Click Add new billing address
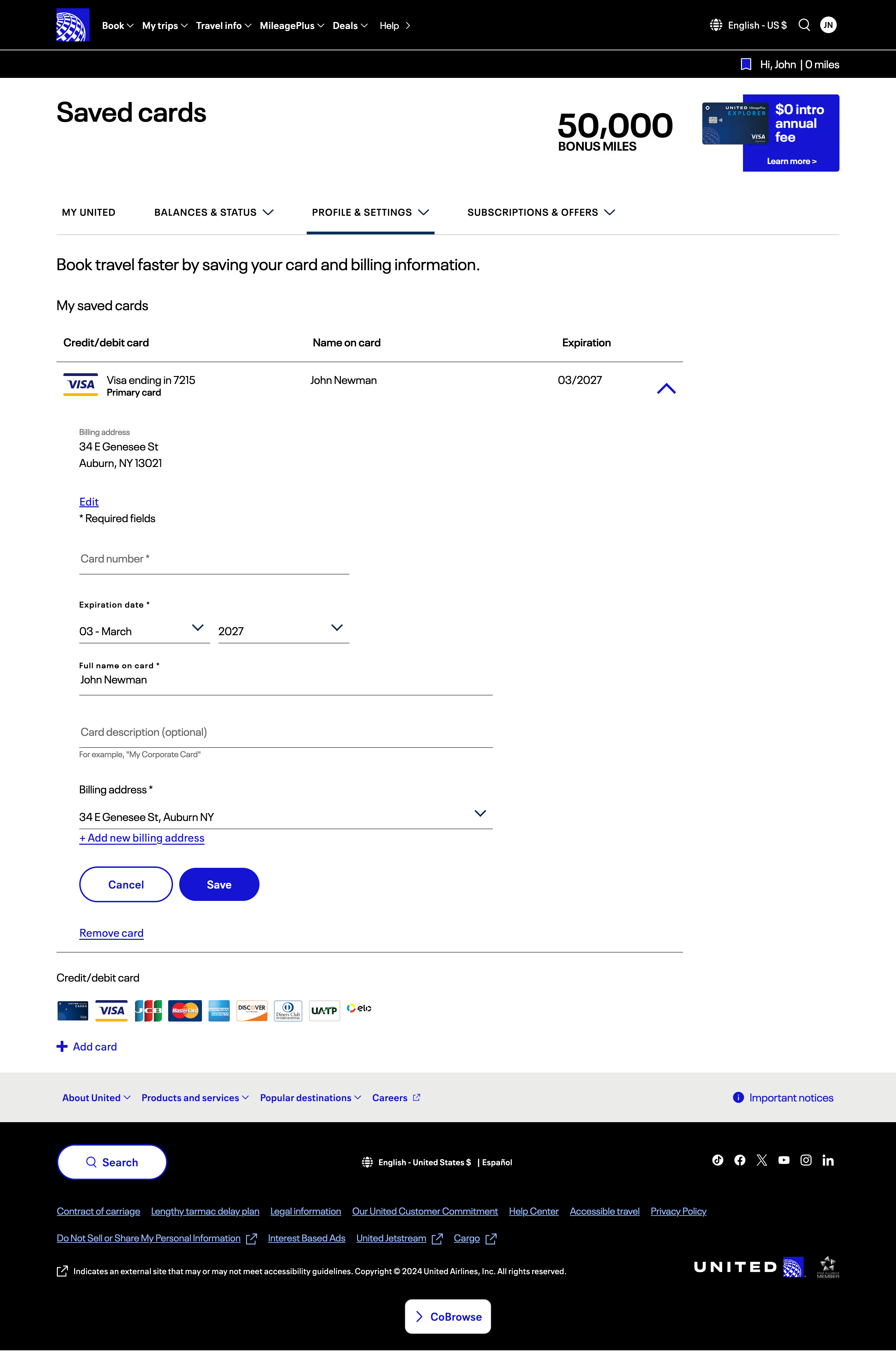896x1351 pixels. tap(142, 837)
